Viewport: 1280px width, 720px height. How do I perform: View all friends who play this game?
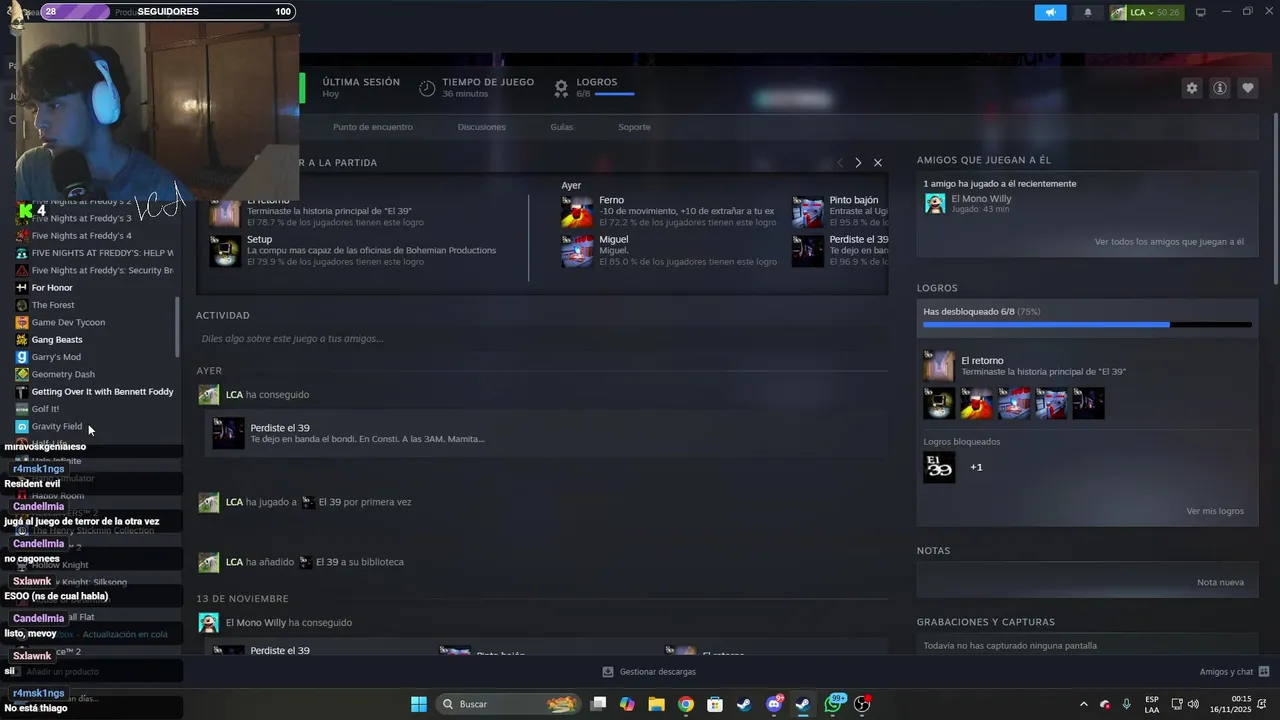click(x=1169, y=242)
